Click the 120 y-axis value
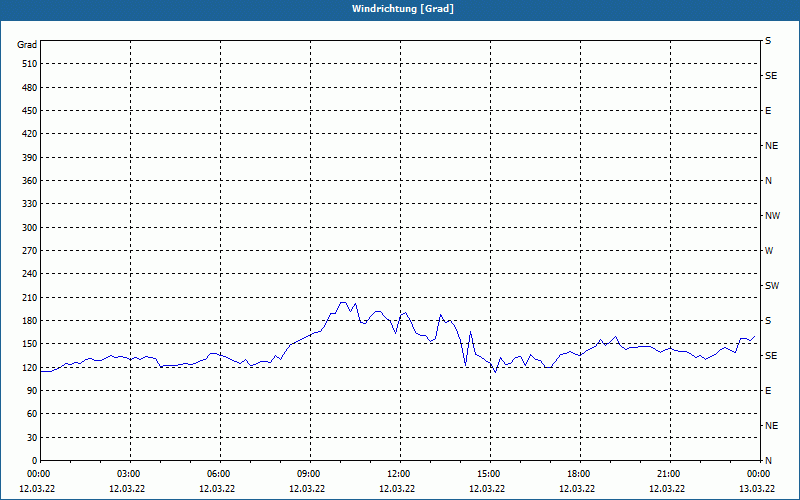Screen dimensions: 800x500 [30, 367]
